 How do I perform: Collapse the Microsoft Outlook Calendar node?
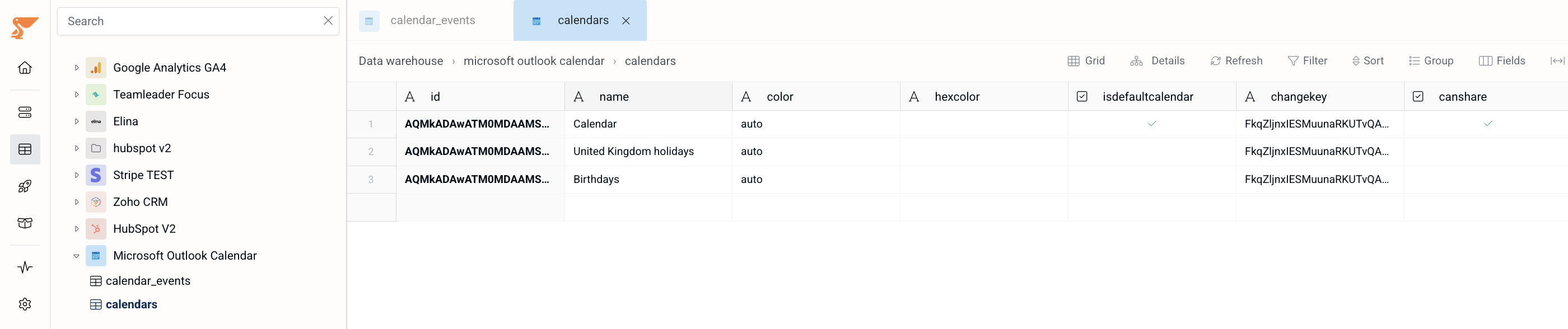pos(77,256)
